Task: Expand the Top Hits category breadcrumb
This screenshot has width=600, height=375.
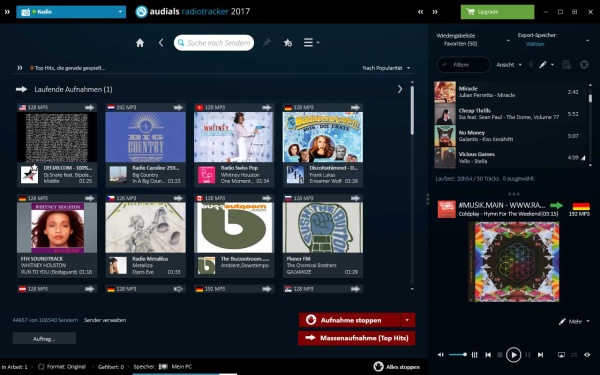Action: [x=20, y=68]
